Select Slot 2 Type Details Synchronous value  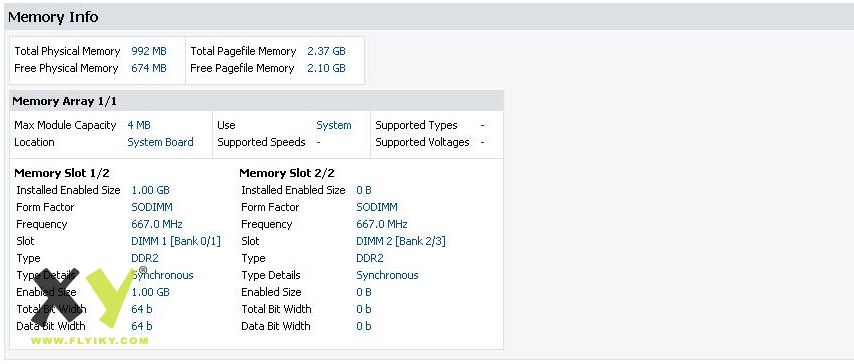(x=387, y=275)
